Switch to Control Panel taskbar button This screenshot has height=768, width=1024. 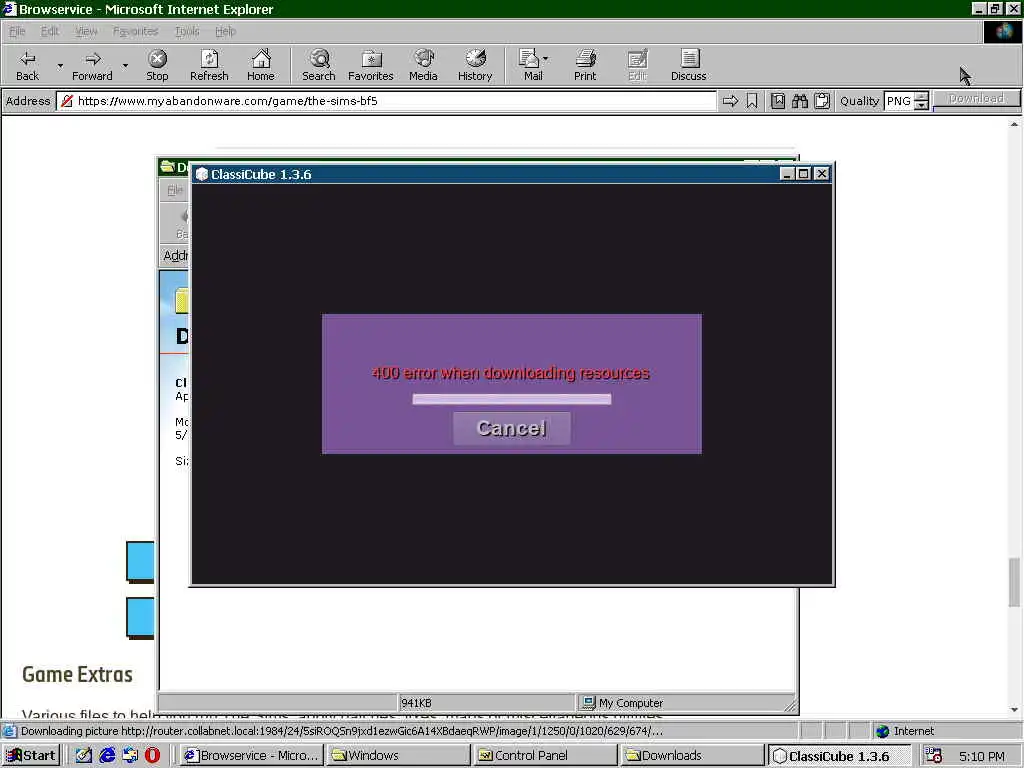[545, 756]
